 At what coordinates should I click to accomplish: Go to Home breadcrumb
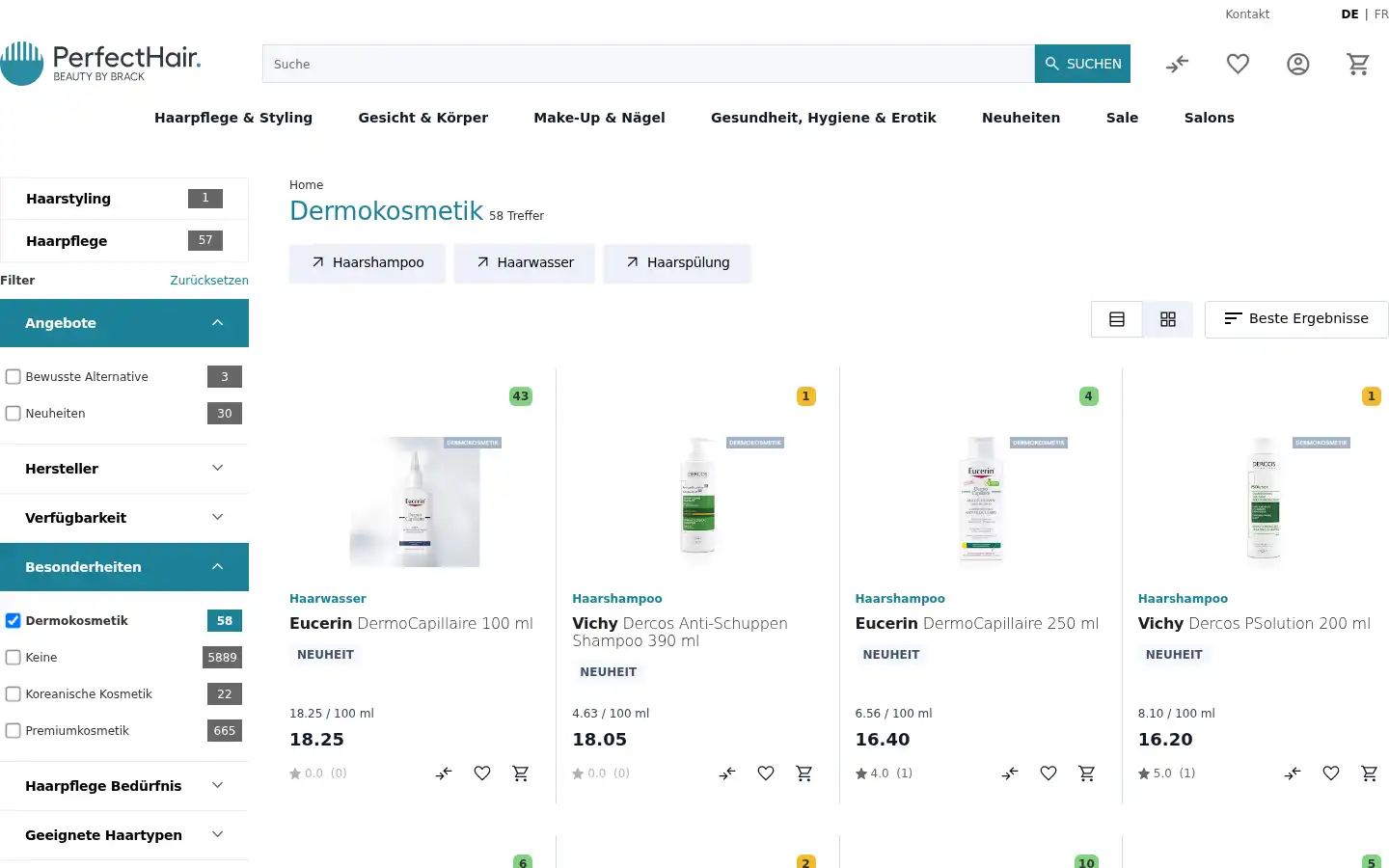click(306, 185)
